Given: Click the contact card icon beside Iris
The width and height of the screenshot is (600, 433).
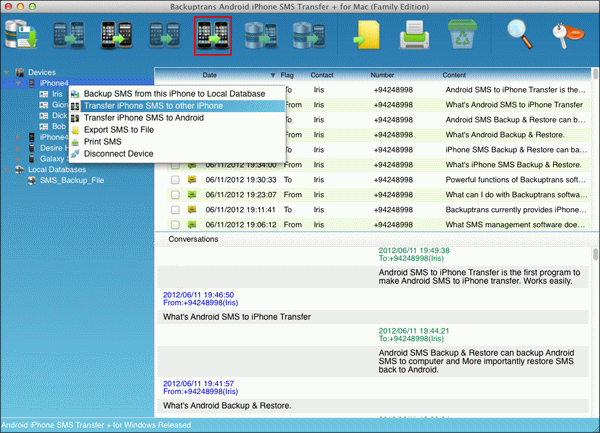Looking at the screenshot, I should pos(44,94).
